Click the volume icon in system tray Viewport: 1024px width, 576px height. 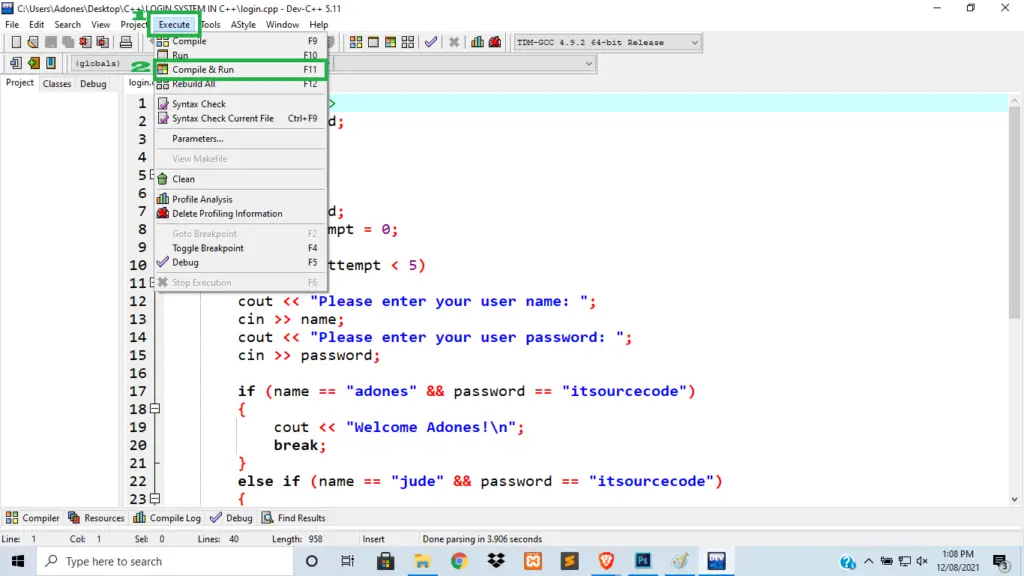[x=922, y=561]
